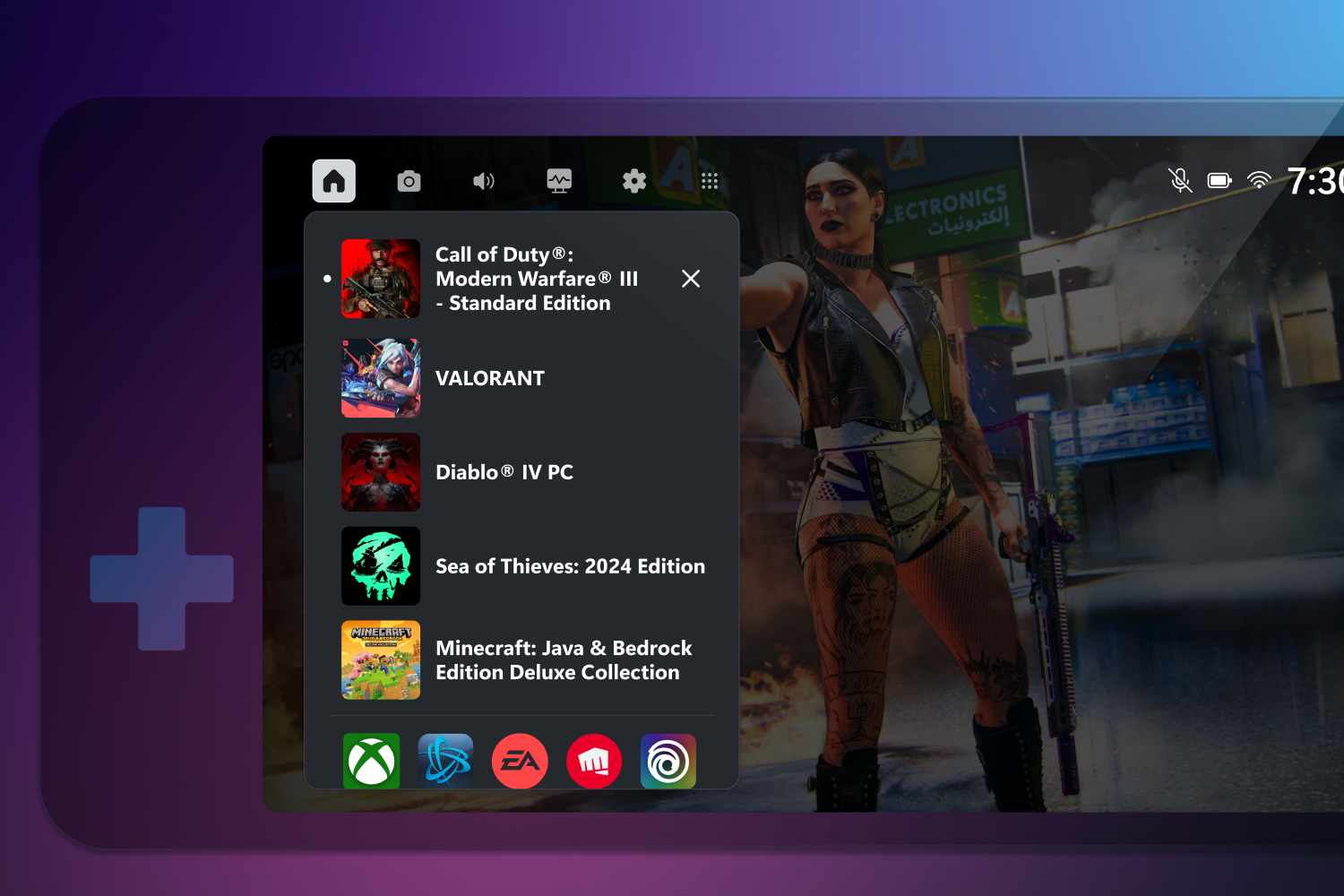Open the Ubisoft Connect launcher icon

coord(668,761)
